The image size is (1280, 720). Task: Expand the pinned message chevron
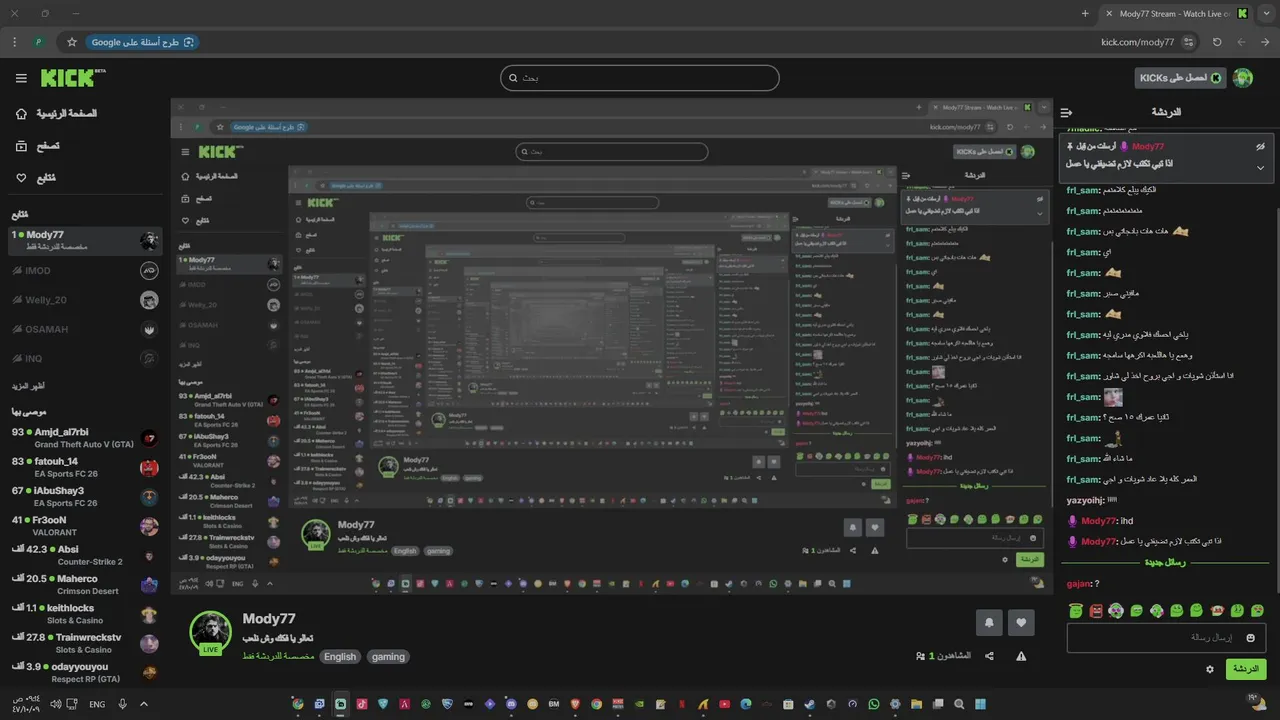tap(1260, 168)
